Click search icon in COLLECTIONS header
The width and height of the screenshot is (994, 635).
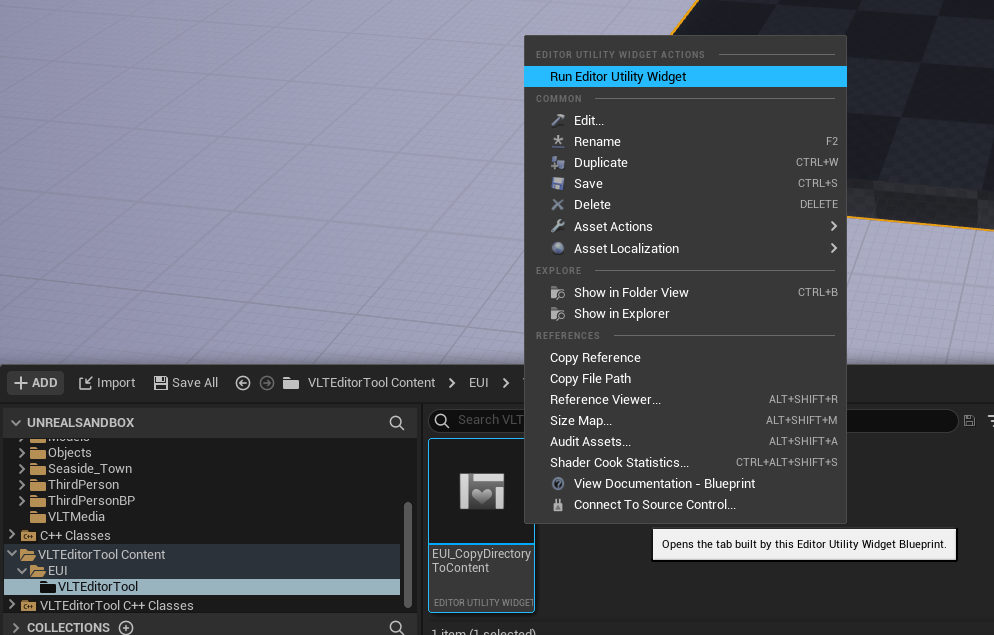tap(397, 627)
